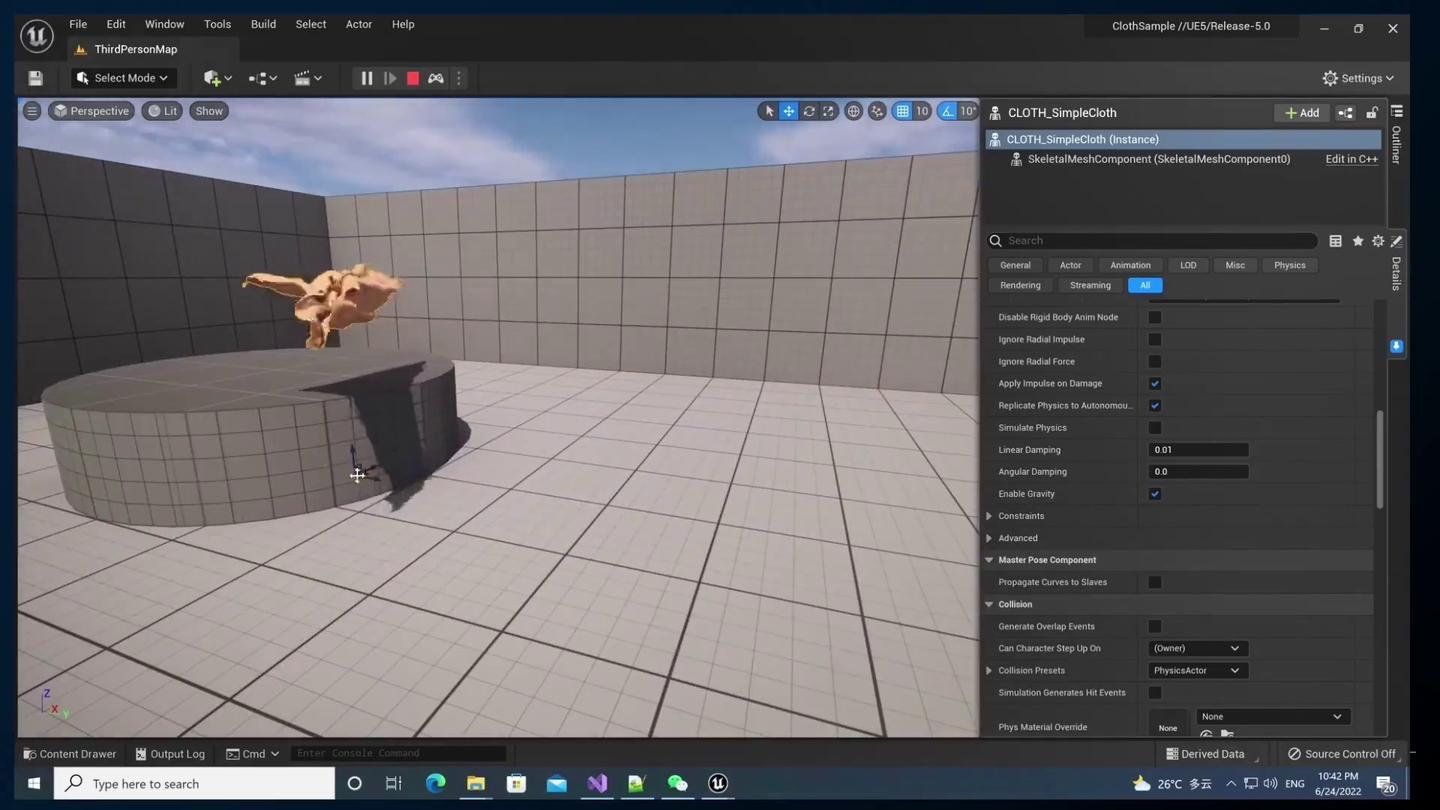This screenshot has width=1440, height=810.
Task: Open Collision Presets PhysicsActor dropdown
Action: coord(1197,671)
